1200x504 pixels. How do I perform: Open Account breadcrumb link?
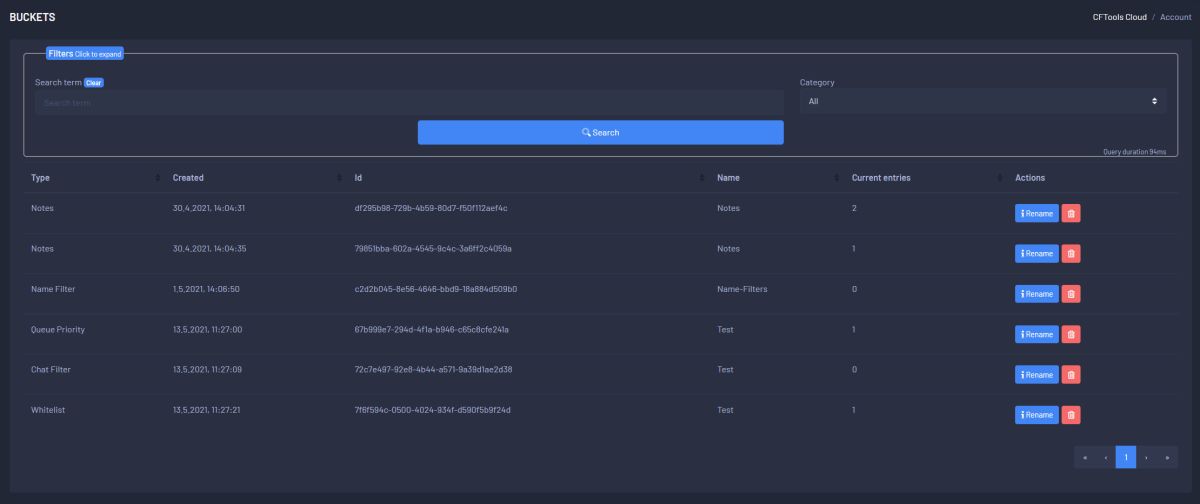(x=1175, y=17)
